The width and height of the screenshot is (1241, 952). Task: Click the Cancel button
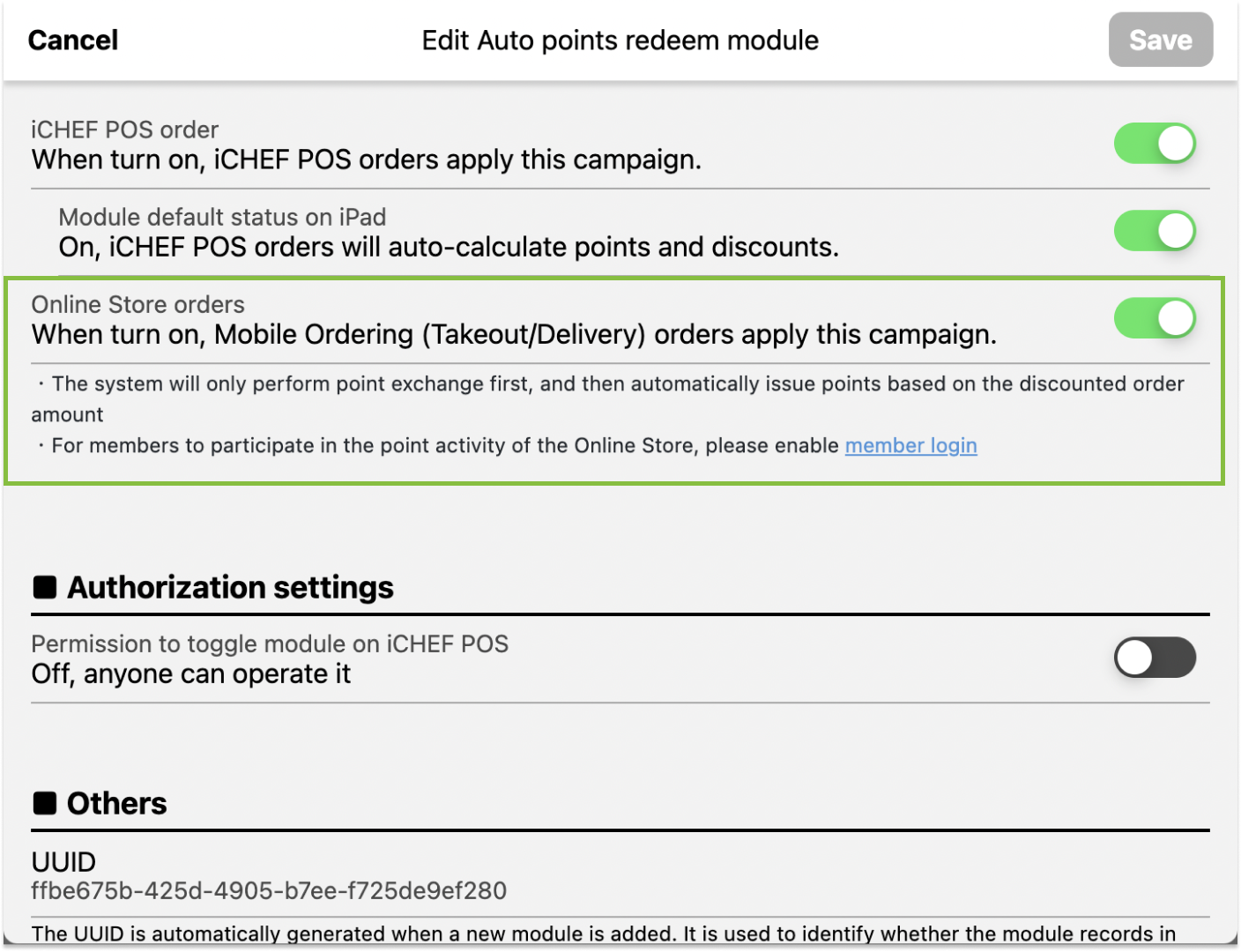pyautogui.click(x=73, y=41)
